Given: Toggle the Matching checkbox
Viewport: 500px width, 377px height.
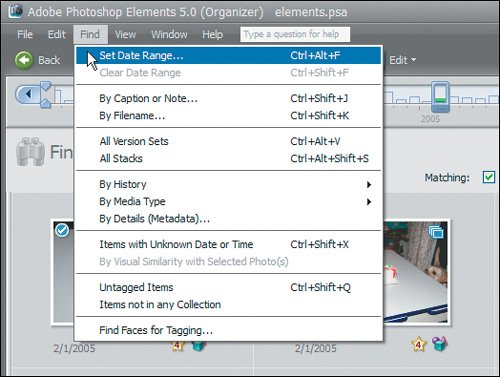Looking at the screenshot, I should point(489,177).
